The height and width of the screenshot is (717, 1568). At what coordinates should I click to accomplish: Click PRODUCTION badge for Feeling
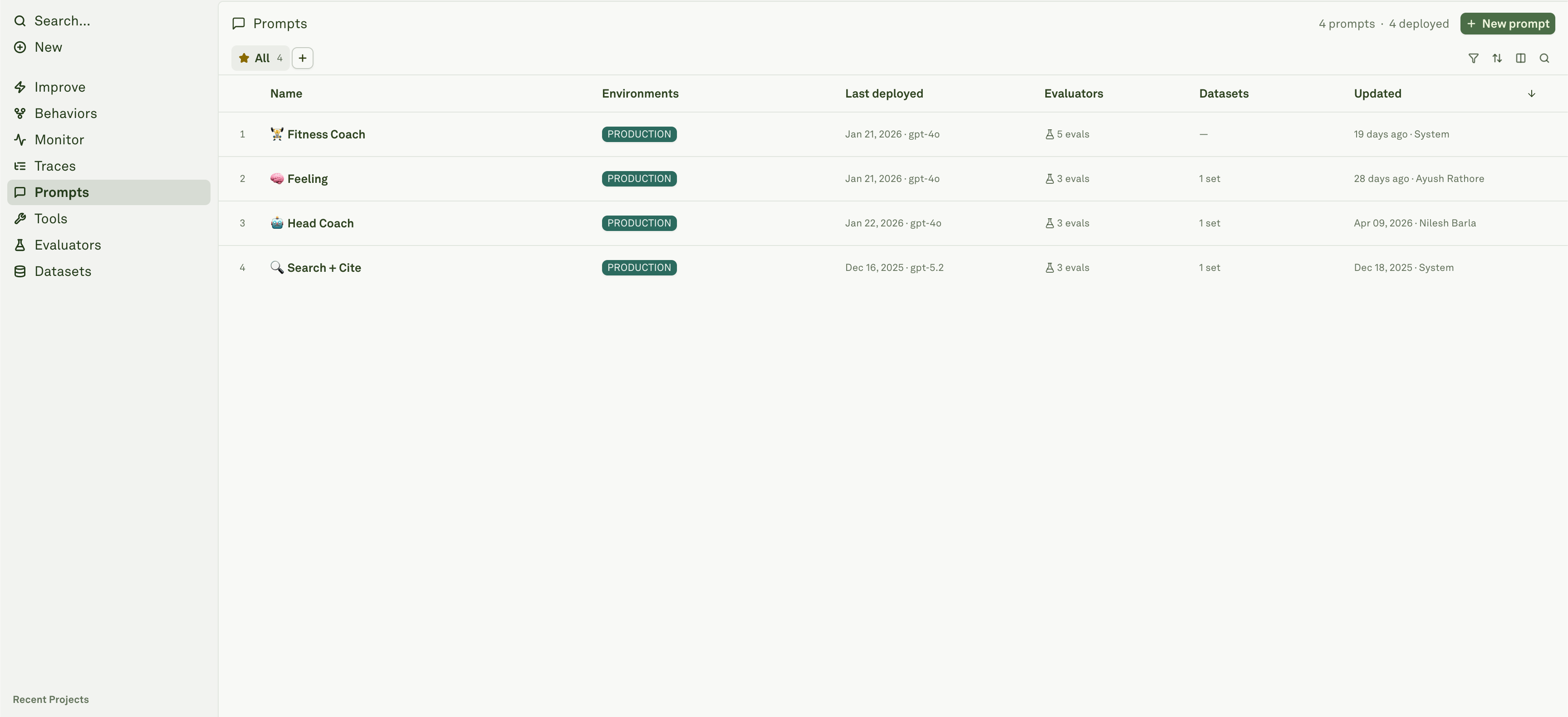(x=639, y=179)
